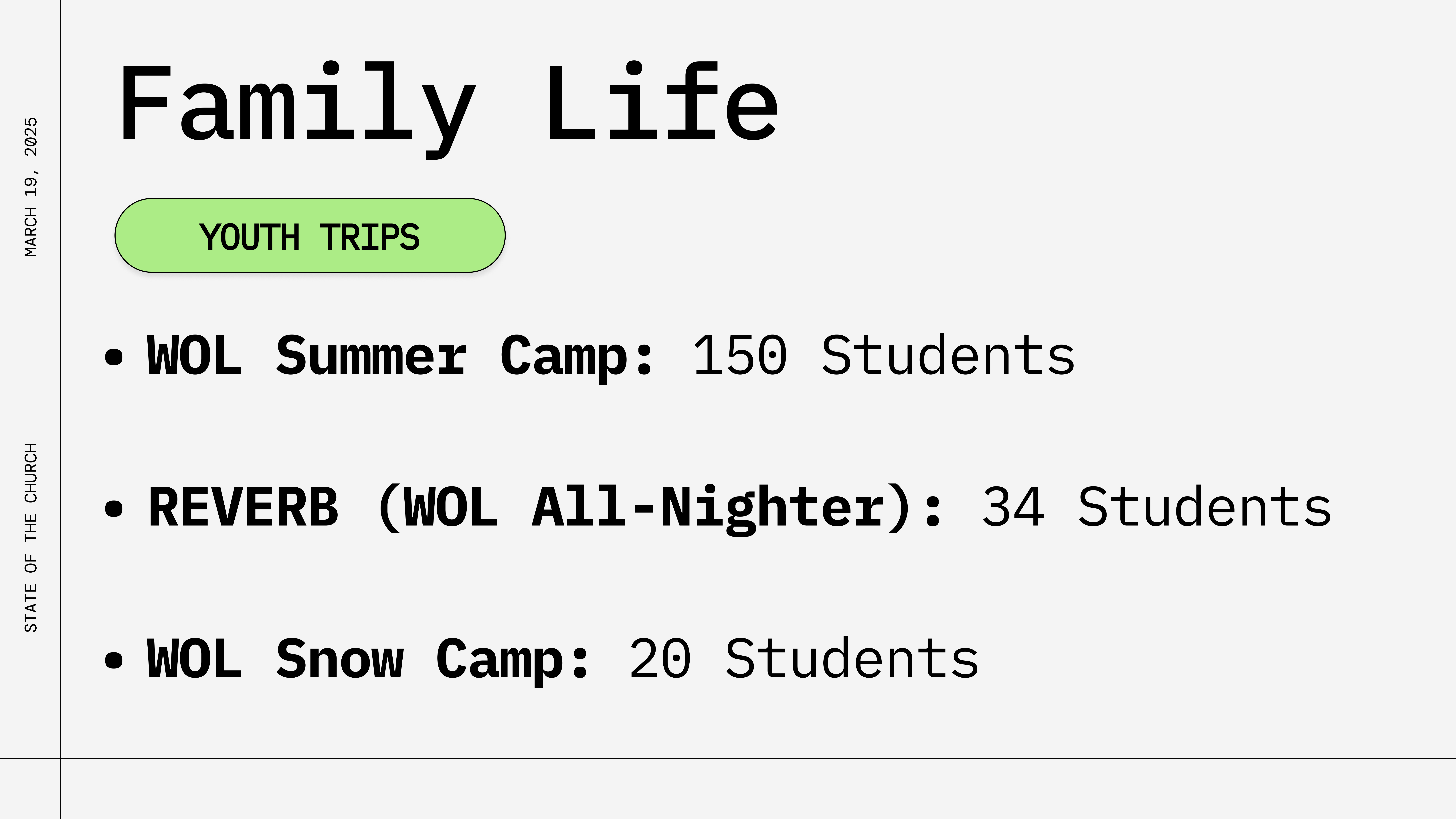
Task: Click the vertical STATE OF THE CHURCH label
Action: pyautogui.click(x=31, y=537)
